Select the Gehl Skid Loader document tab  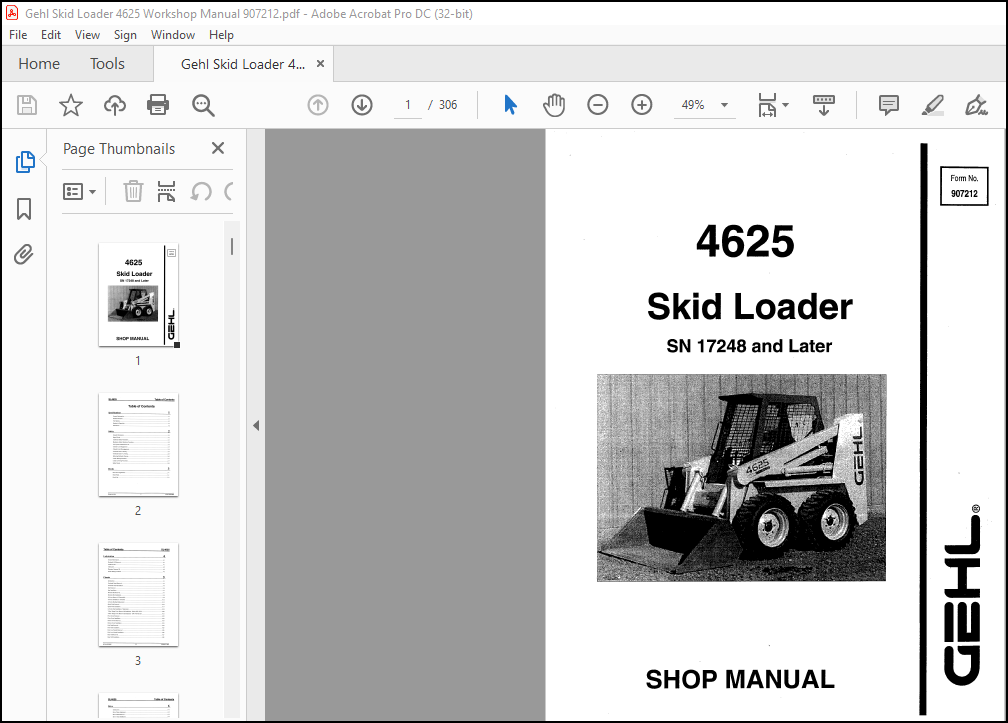243,64
